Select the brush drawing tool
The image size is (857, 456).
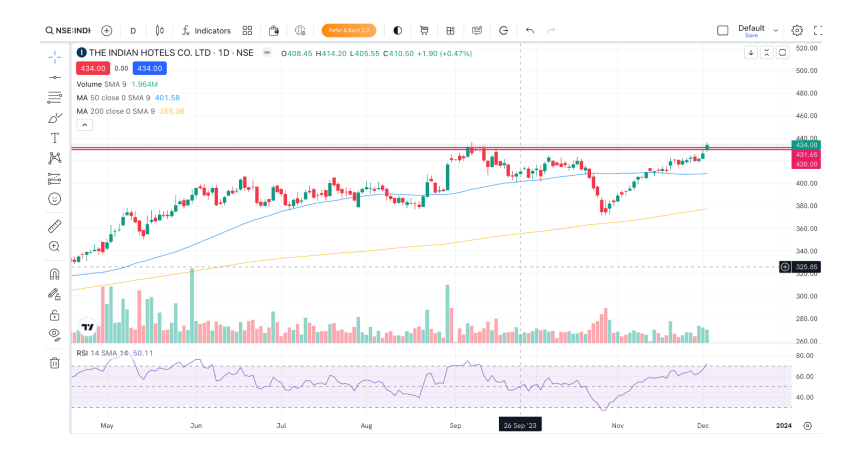point(55,117)
